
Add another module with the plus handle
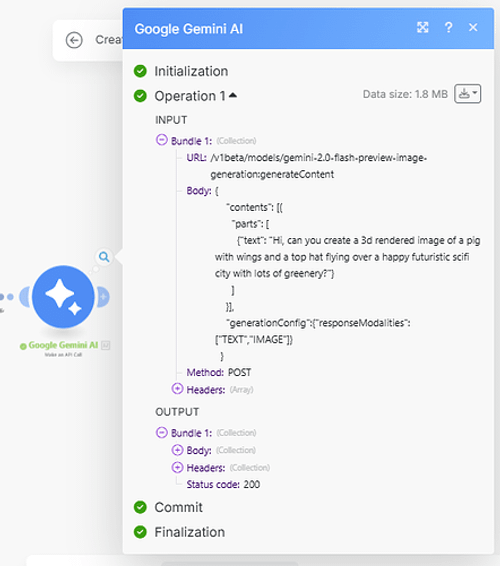103,297
